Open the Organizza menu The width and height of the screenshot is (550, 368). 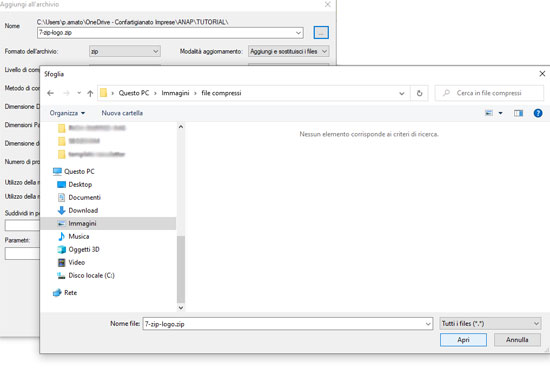tap(67, 113)
